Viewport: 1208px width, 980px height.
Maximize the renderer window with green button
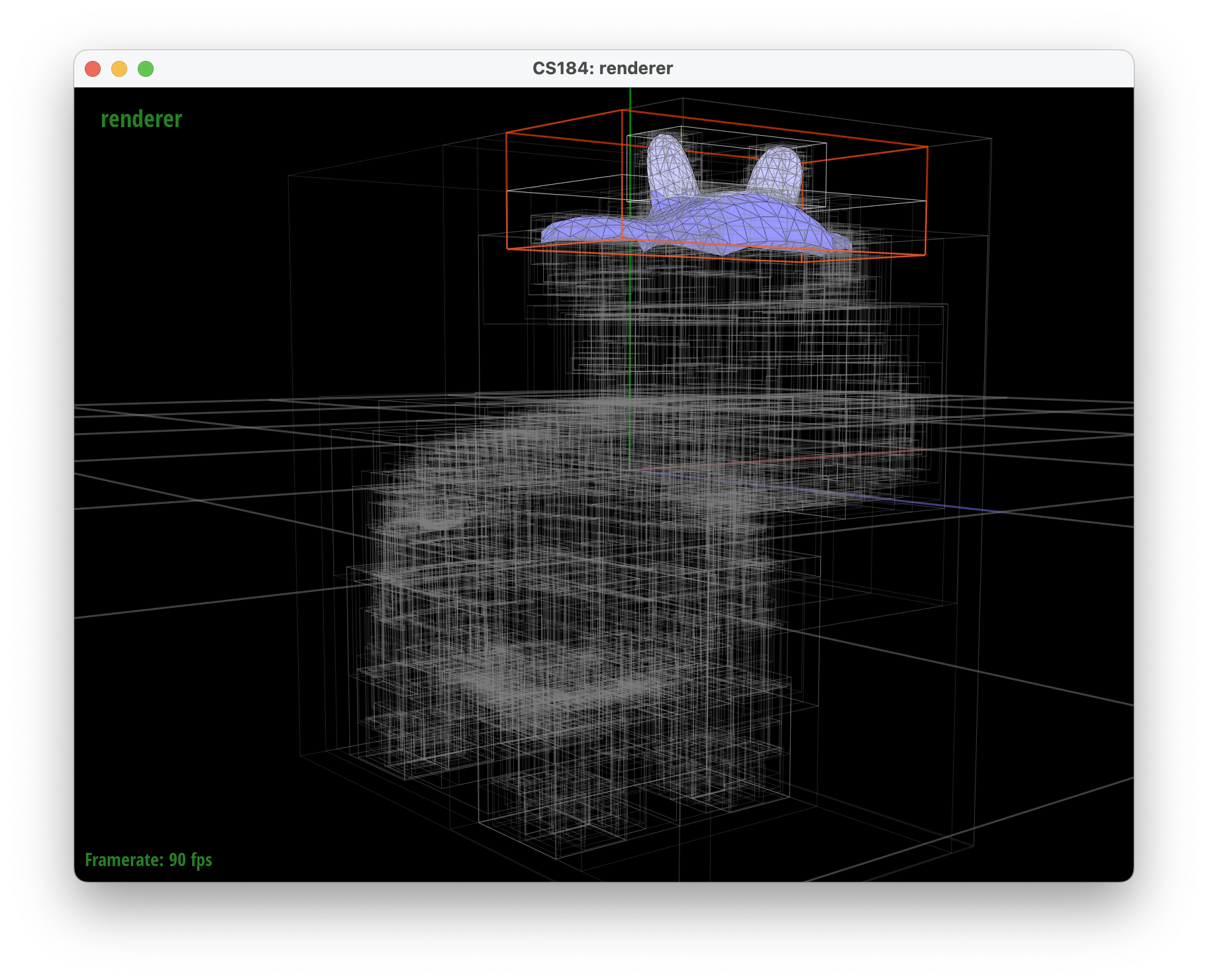pyautogui.click(x=146, y=69)
